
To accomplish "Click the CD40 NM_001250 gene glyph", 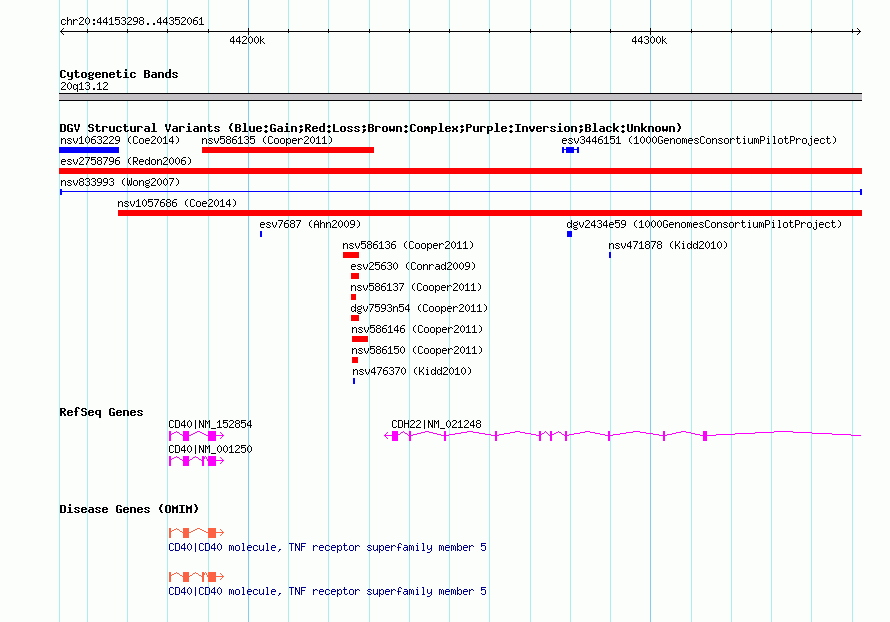I will (196, 461).
